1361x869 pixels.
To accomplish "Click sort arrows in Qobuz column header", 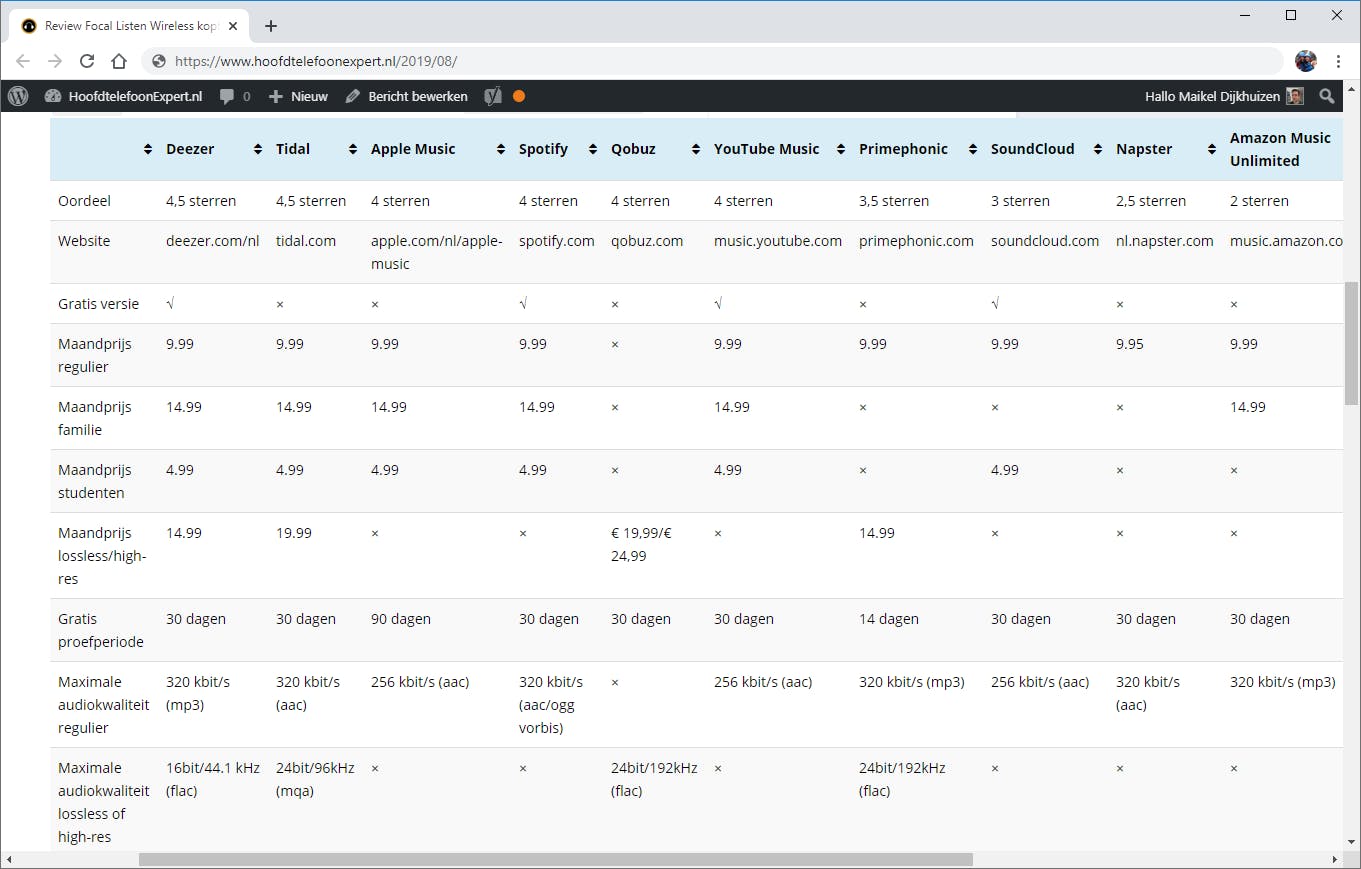I will click(696, 149).
